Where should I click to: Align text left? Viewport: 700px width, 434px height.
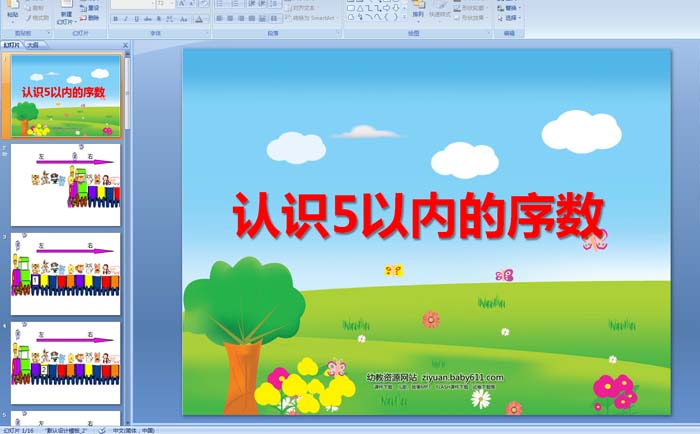click(x=220, y=19)
